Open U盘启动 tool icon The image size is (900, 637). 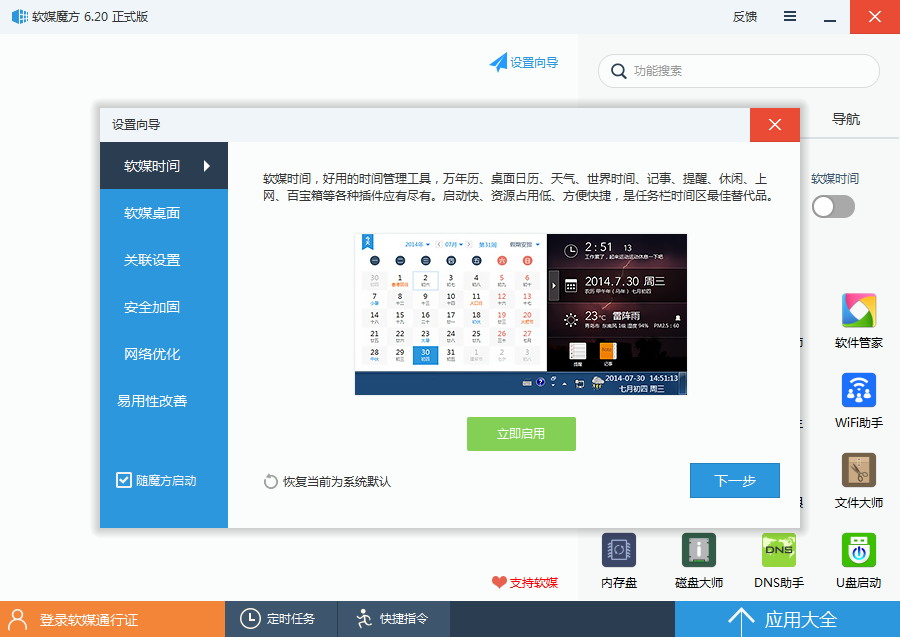click(x=858, y=551)
